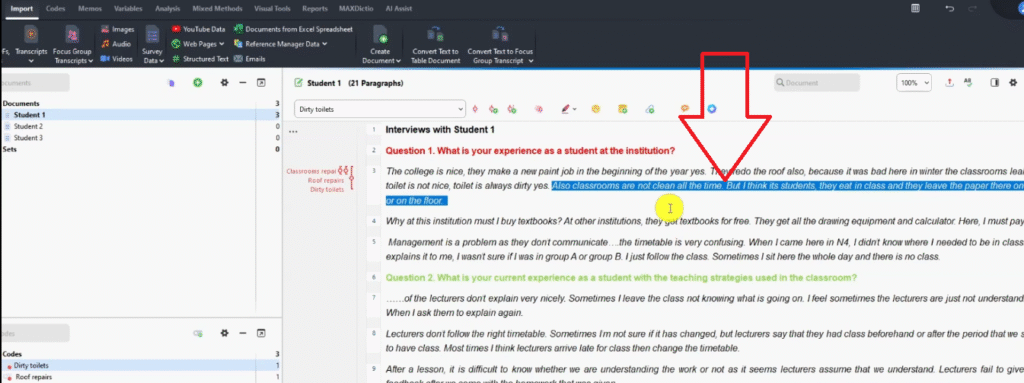Click the Dirty toilets coding stripe label
Screen dimensions: 1024x383
[327, 190]
